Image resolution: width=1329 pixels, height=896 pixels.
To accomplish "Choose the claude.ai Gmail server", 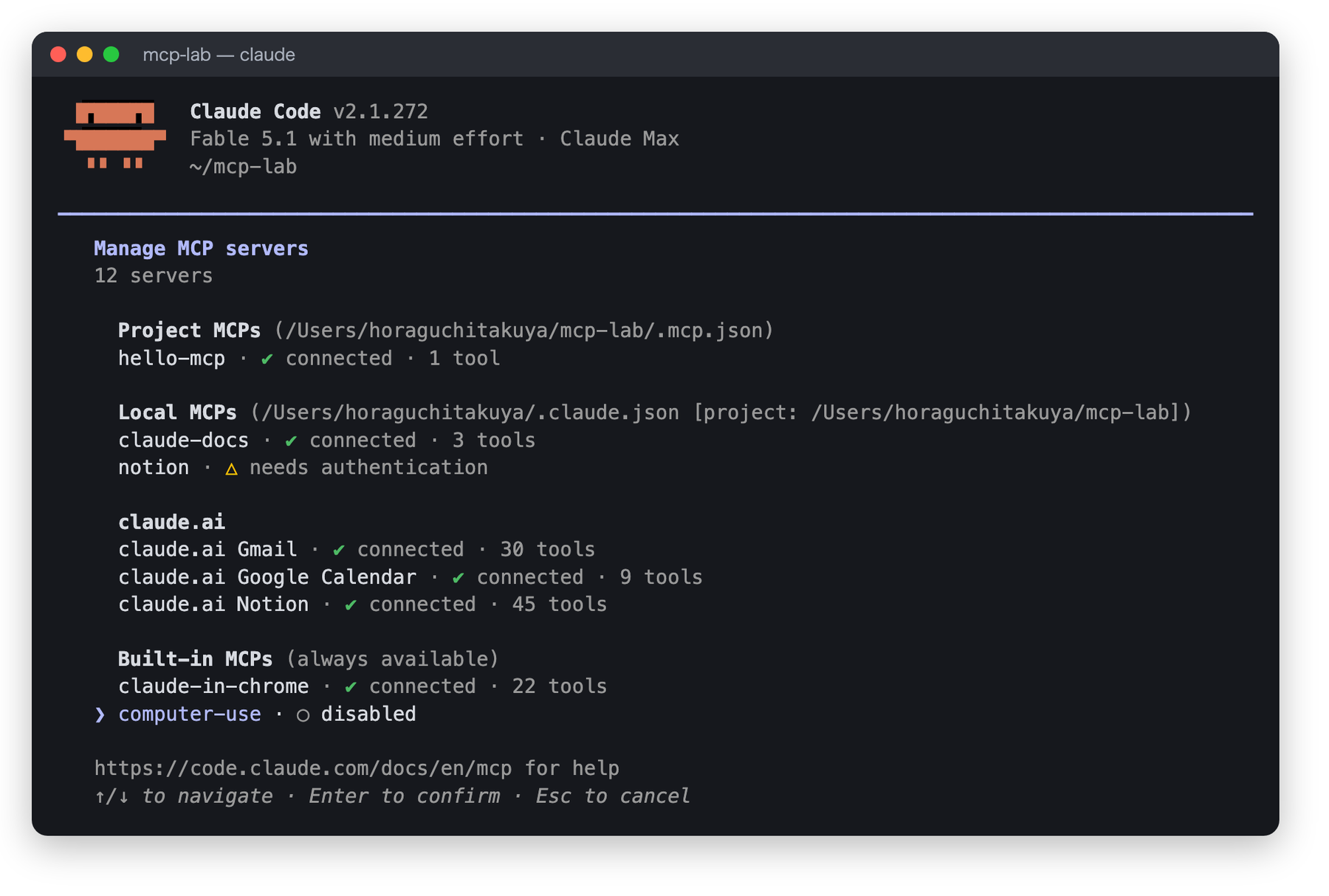I will pyautogui.click(x=357, y=550).
